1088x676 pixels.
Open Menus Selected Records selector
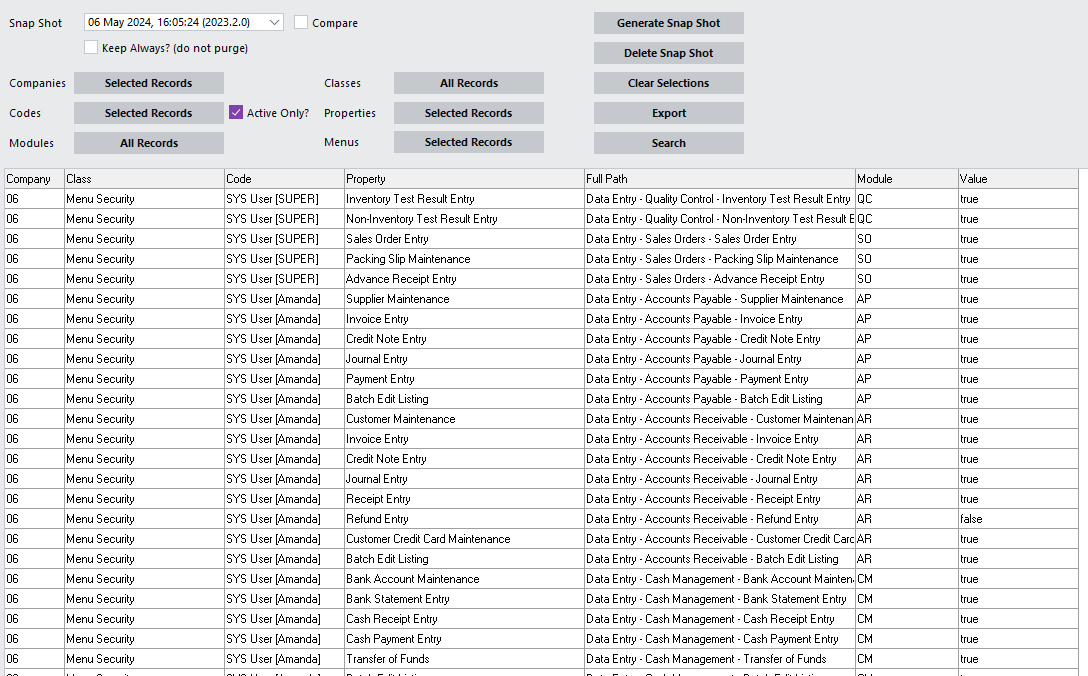pos(469,142)
